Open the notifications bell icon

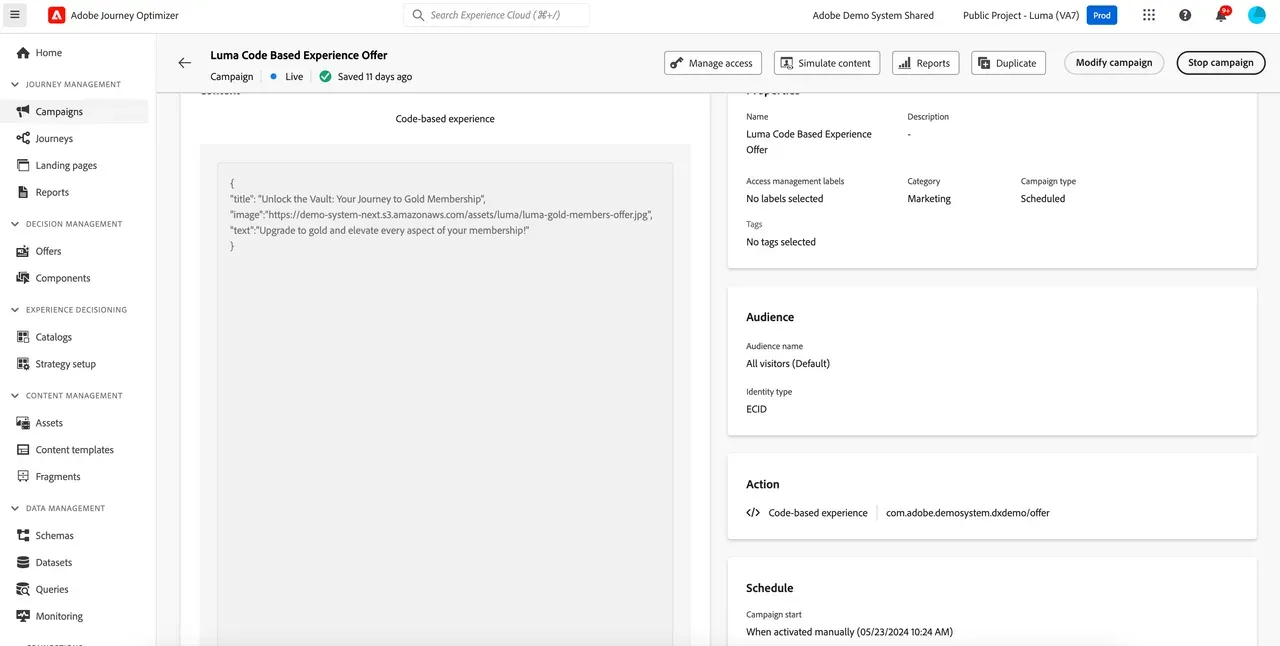(1221, 15)
